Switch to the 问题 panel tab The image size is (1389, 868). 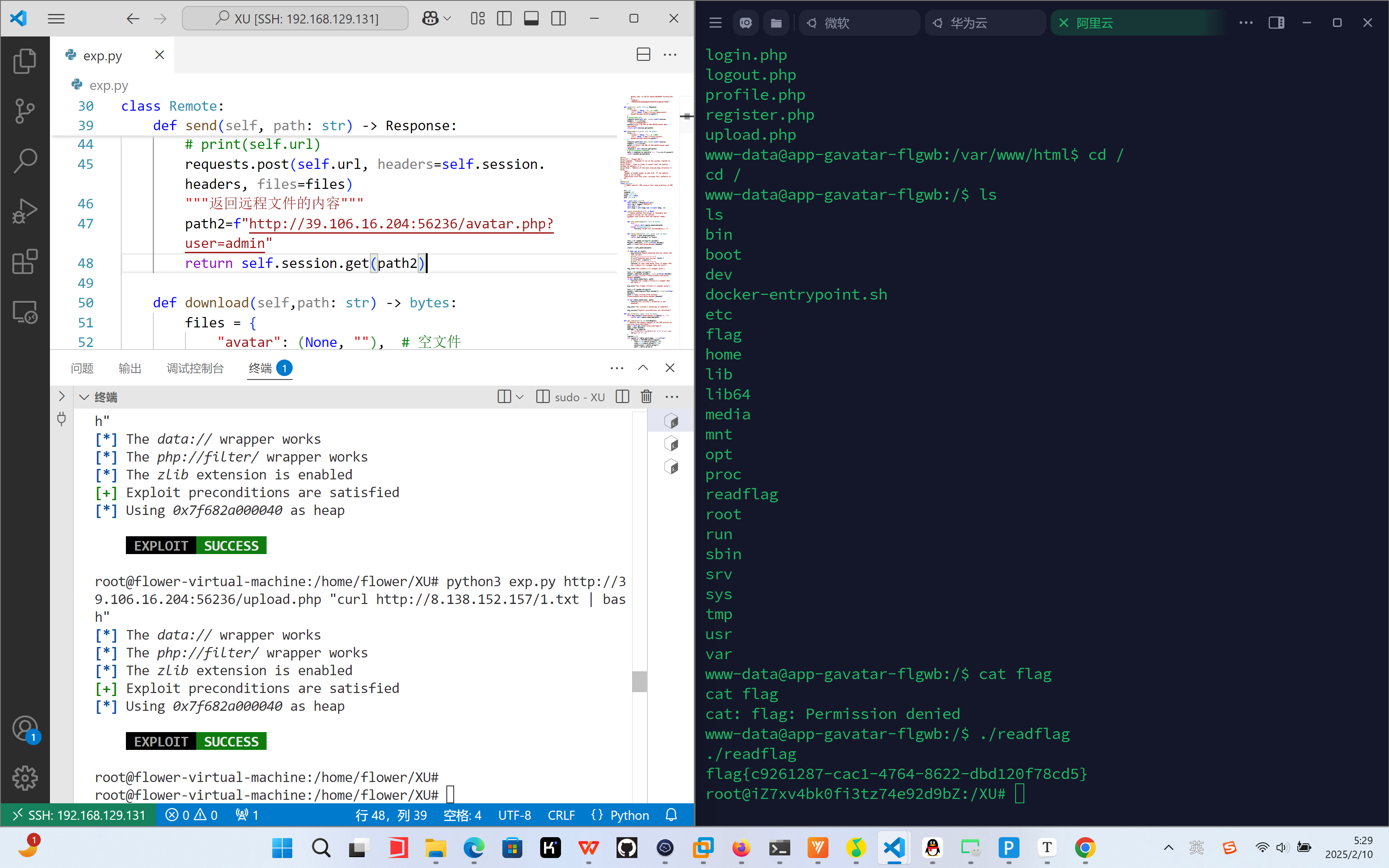(82, 368)
